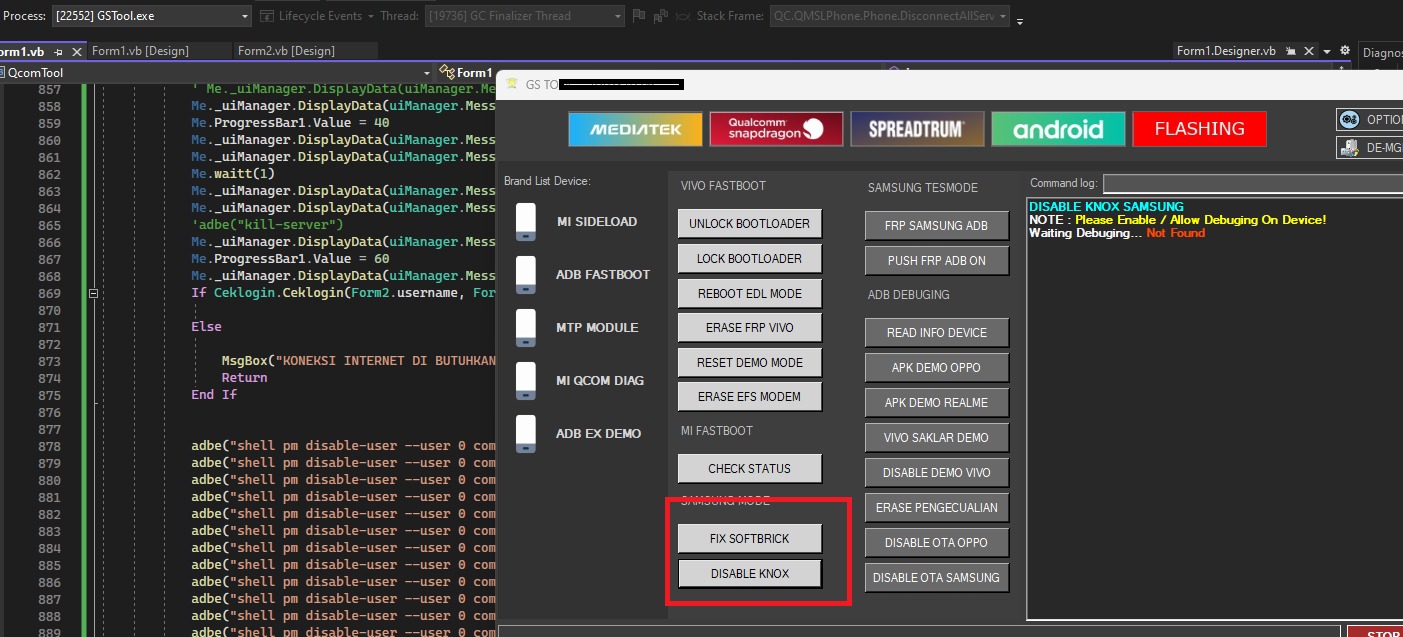Screen dimensions: 1403x637
Task: Click the RESET DEMO MODE button
Action: 750,362
